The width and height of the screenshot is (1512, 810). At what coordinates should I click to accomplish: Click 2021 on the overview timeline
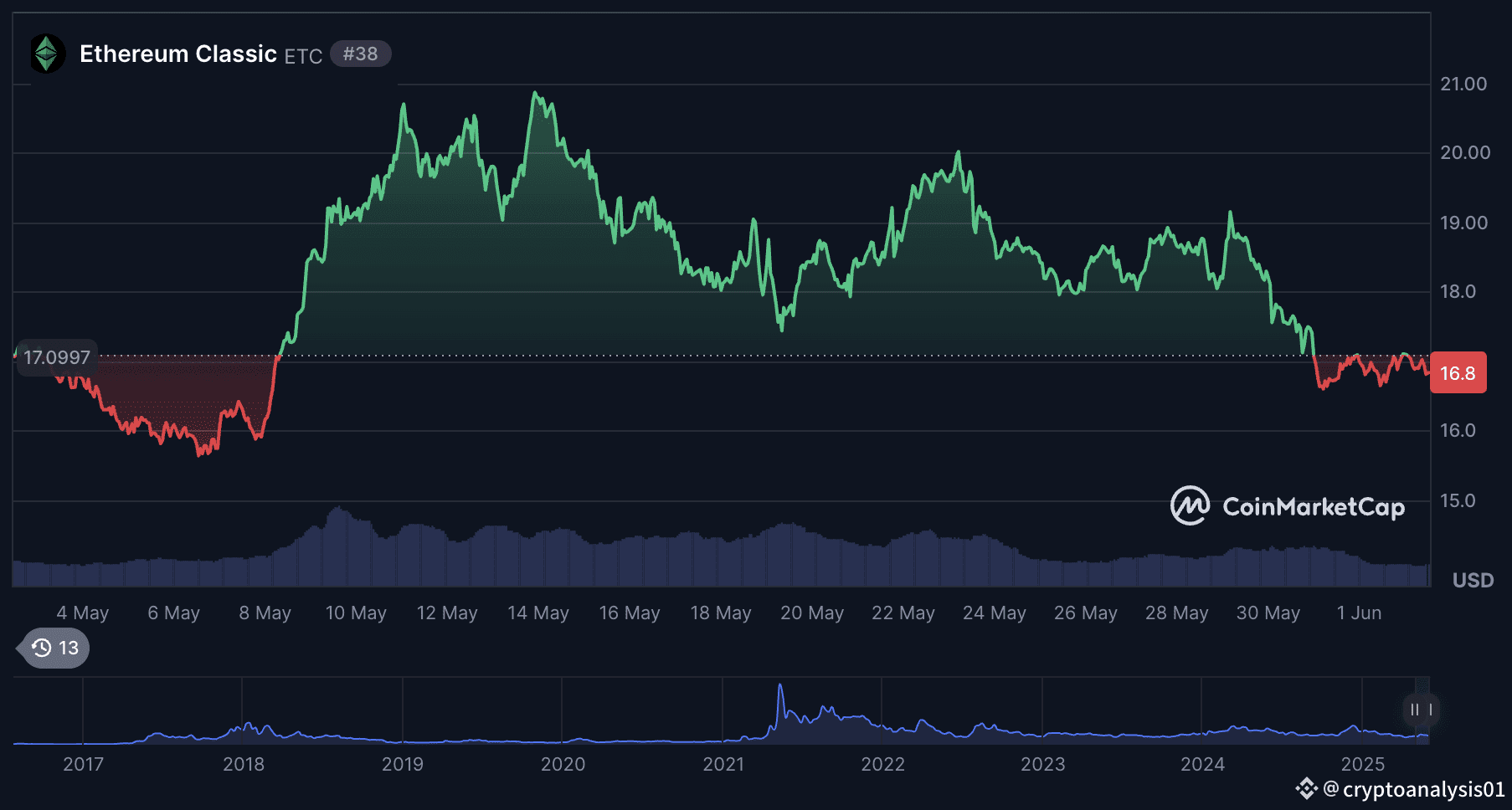(x=723, y=764)
